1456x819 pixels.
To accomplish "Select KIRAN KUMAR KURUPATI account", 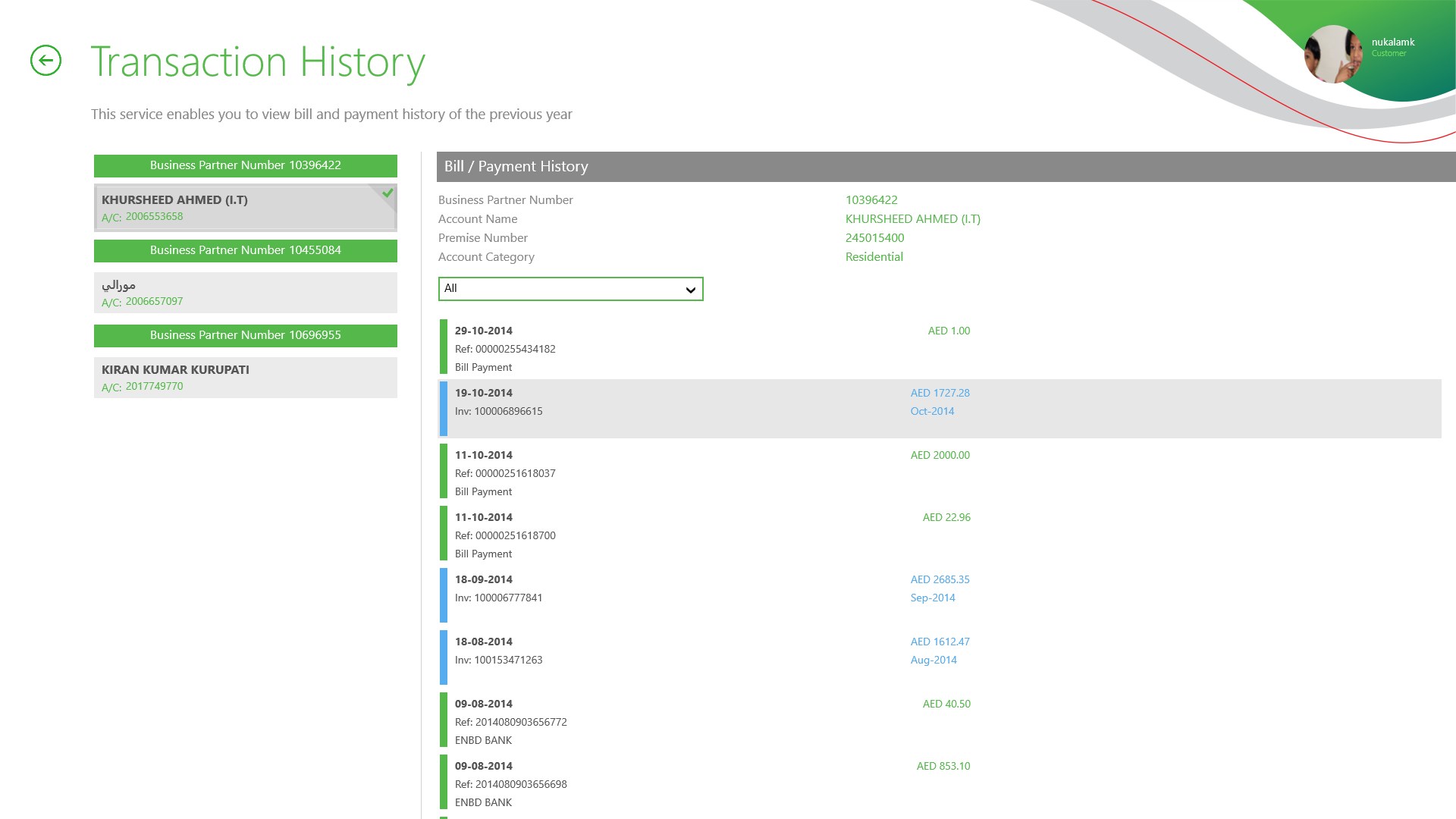I will click(244, 378).
